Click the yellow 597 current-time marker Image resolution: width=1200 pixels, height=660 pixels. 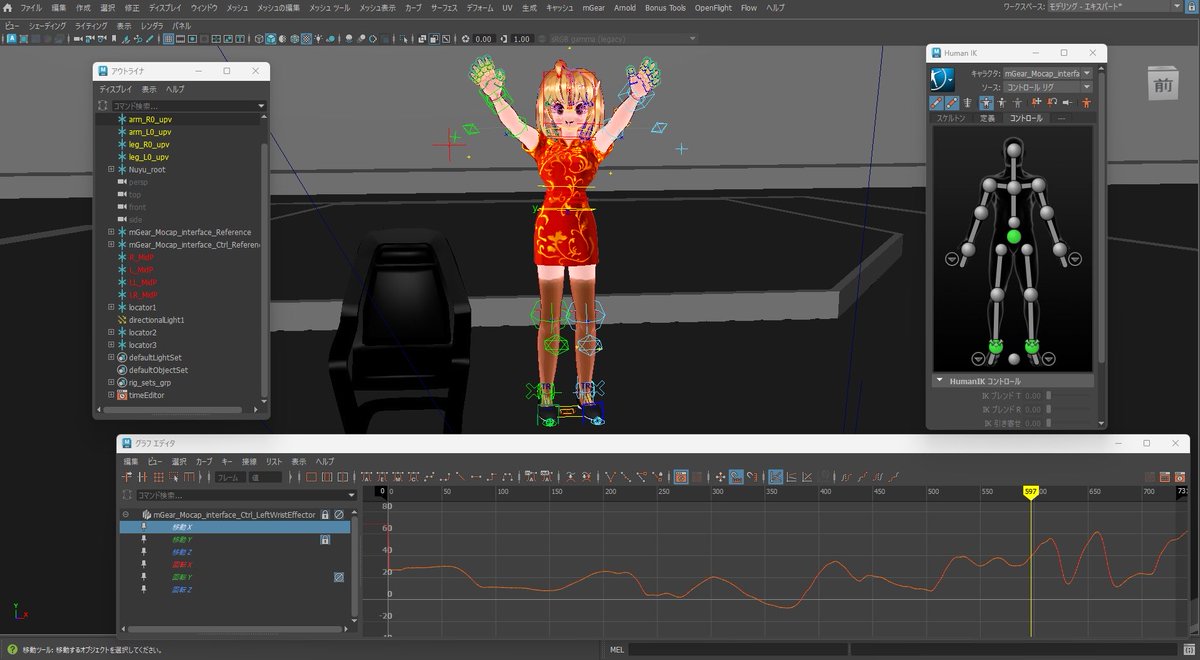tap(1030, 491)
